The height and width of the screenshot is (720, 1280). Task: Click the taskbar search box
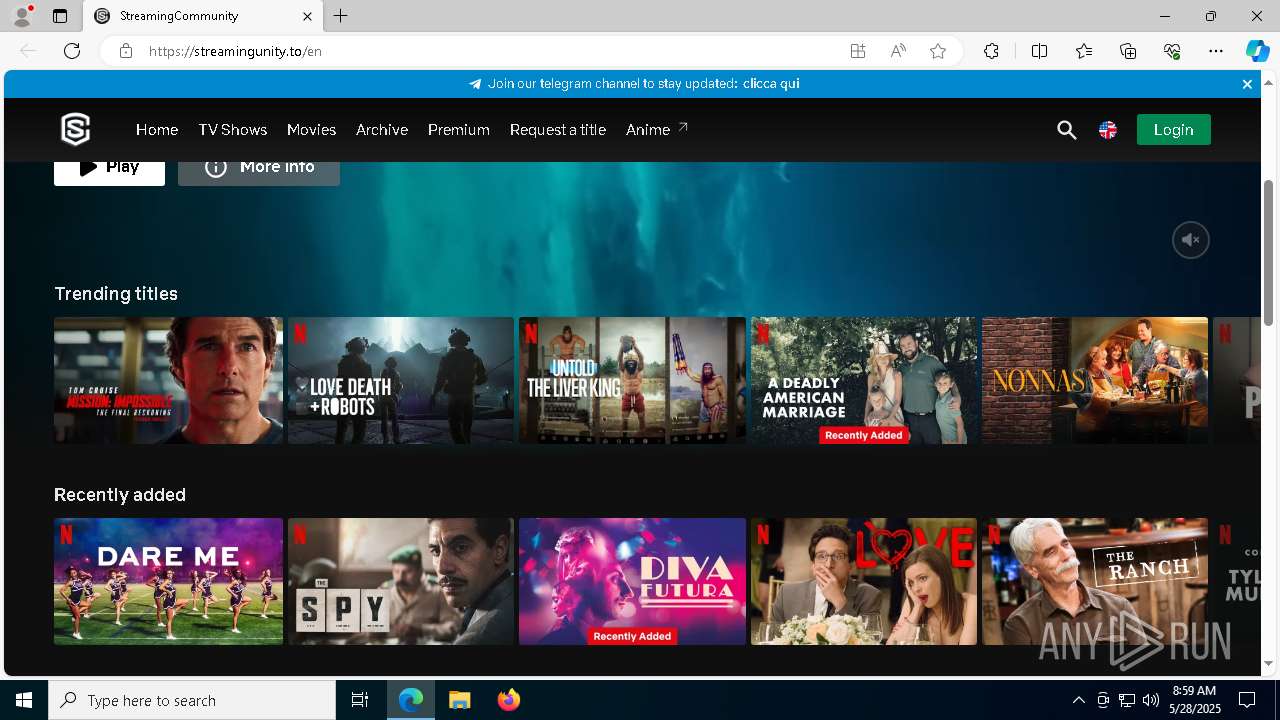coord(192,700)
